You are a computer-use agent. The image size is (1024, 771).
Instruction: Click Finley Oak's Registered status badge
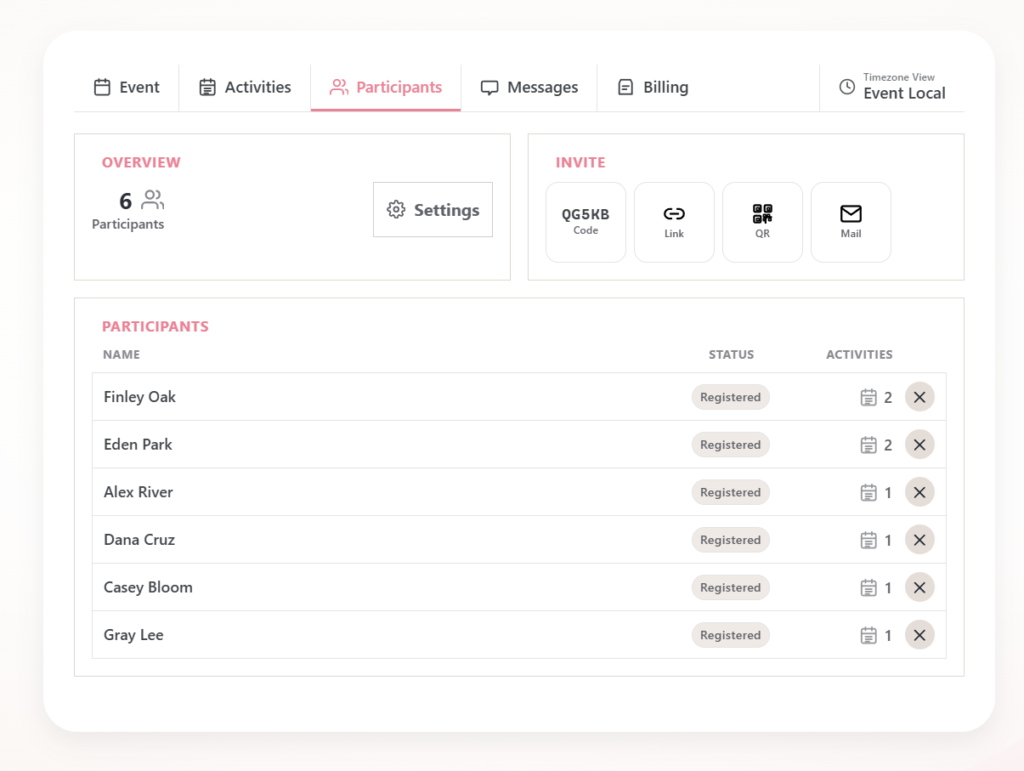[731, 397]
